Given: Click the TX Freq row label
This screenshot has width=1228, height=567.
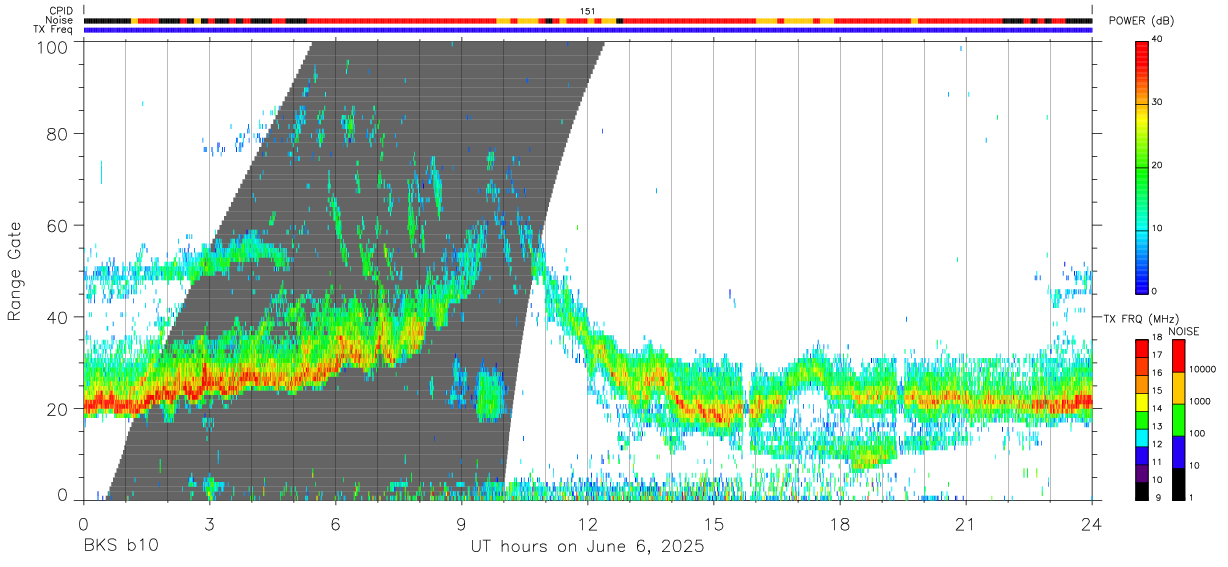Looking at the screenshot, I should 54,29.
